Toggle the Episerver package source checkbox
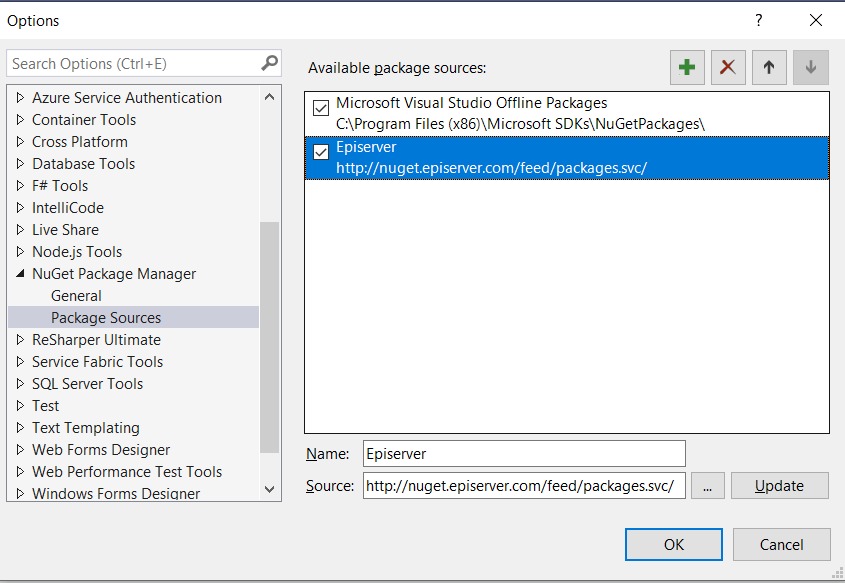Image resolution: width=845 pixels, height=583 pixels. (x=321, y=152)
